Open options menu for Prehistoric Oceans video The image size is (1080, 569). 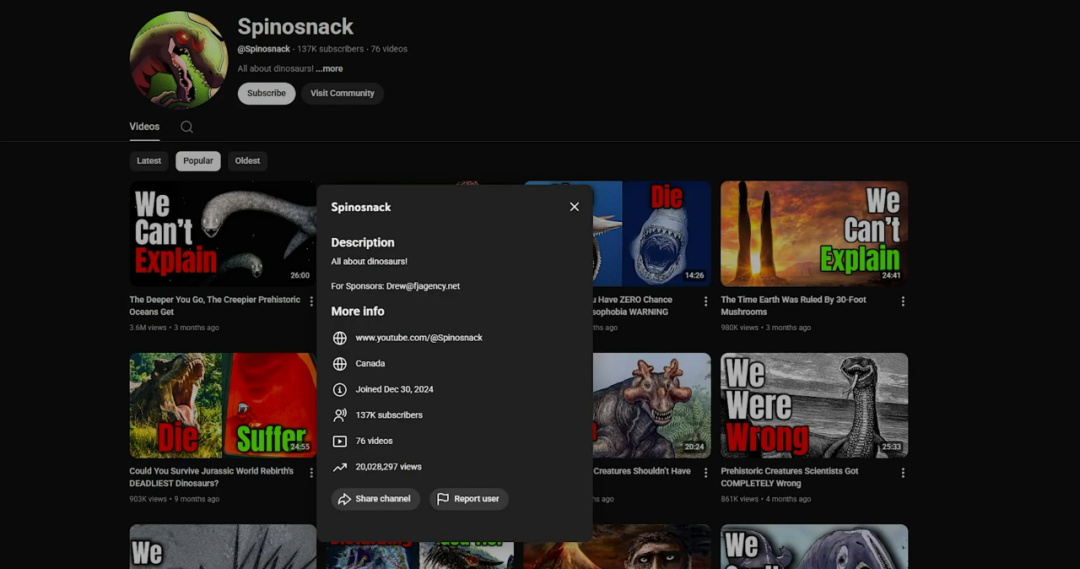coord(311,301)
